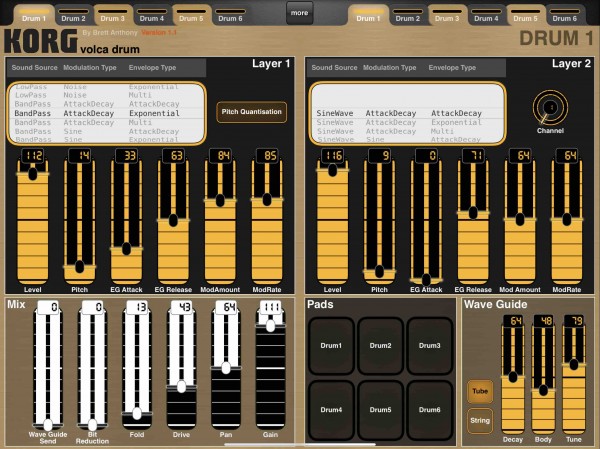Click the Layer 2 Pitch slider handle
The height and width of the screenshot is (449, 600).
[379, 271]
